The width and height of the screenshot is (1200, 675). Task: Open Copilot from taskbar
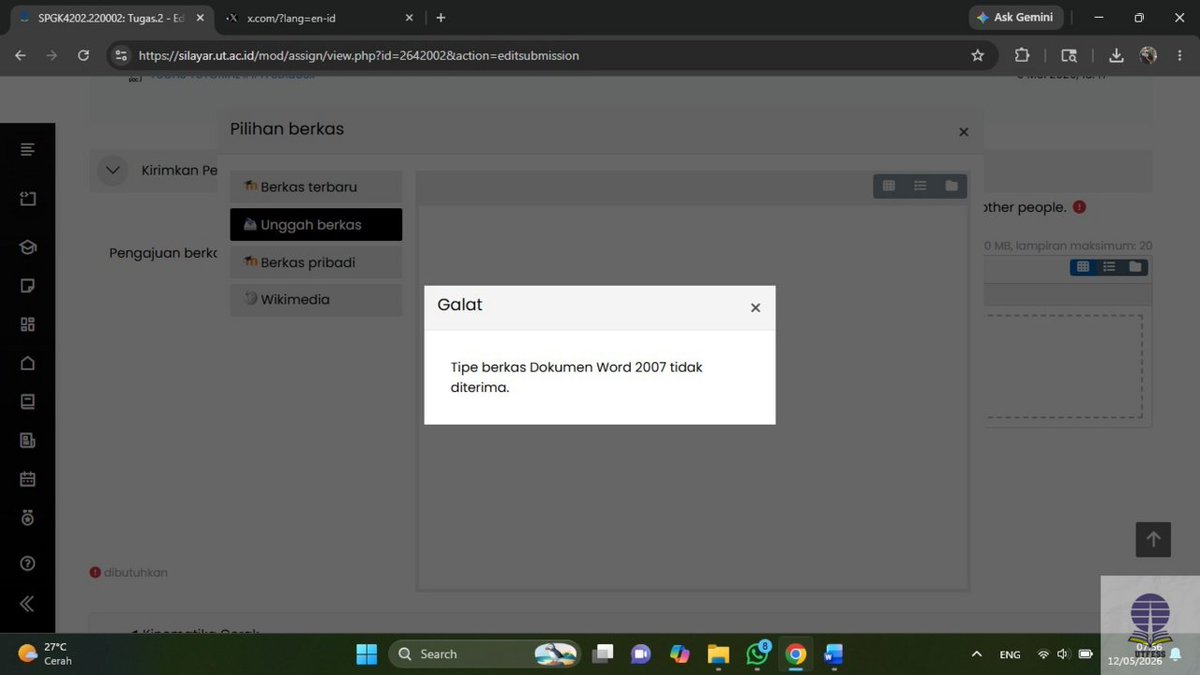680,654
